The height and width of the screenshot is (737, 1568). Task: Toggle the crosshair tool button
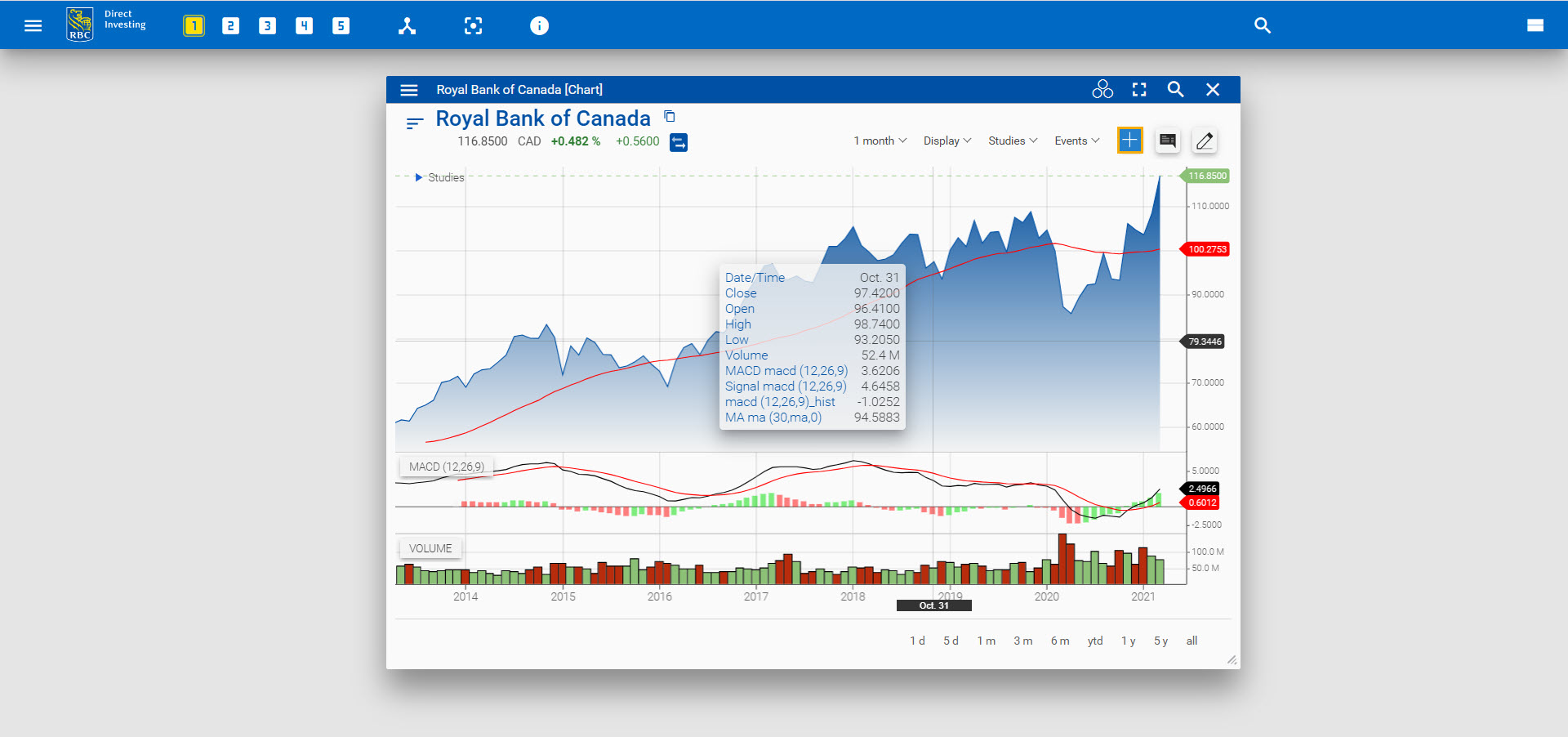(1129, 141)
